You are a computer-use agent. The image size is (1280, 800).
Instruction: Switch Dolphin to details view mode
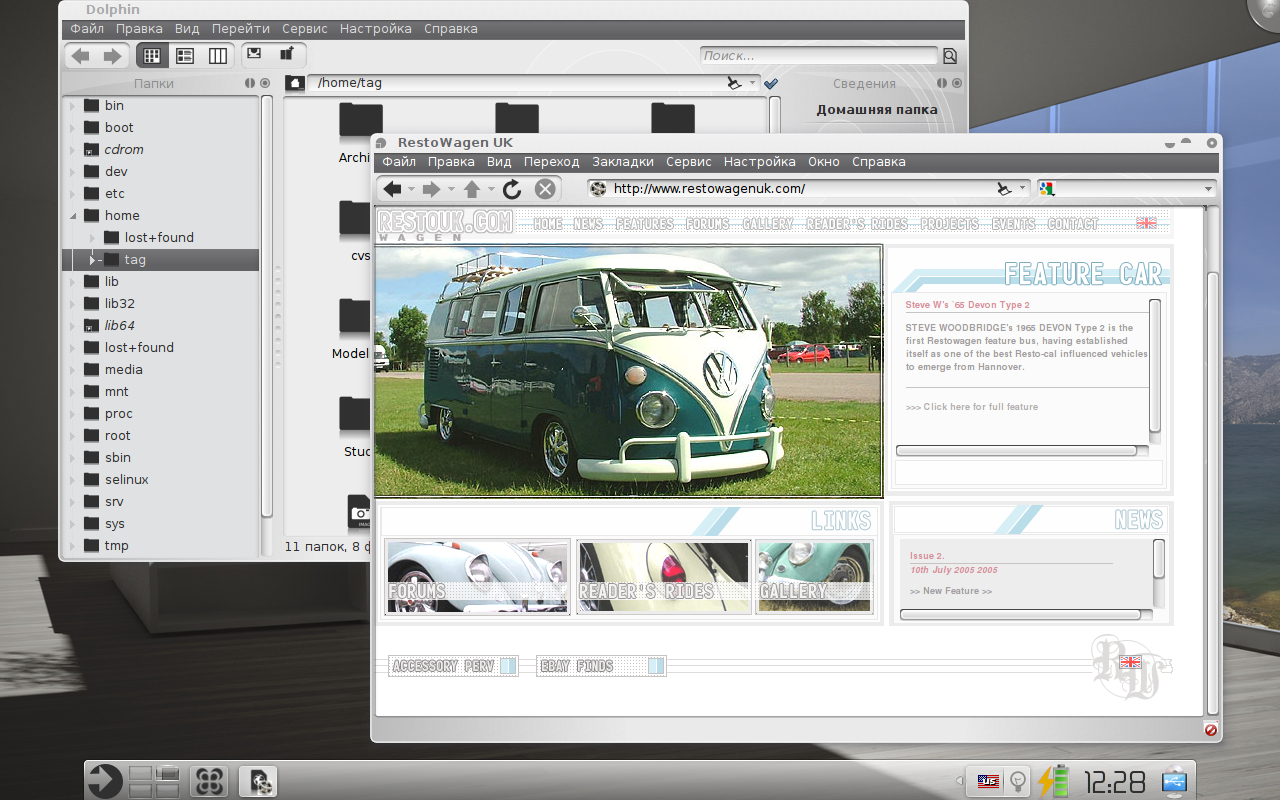pos(184,56)
